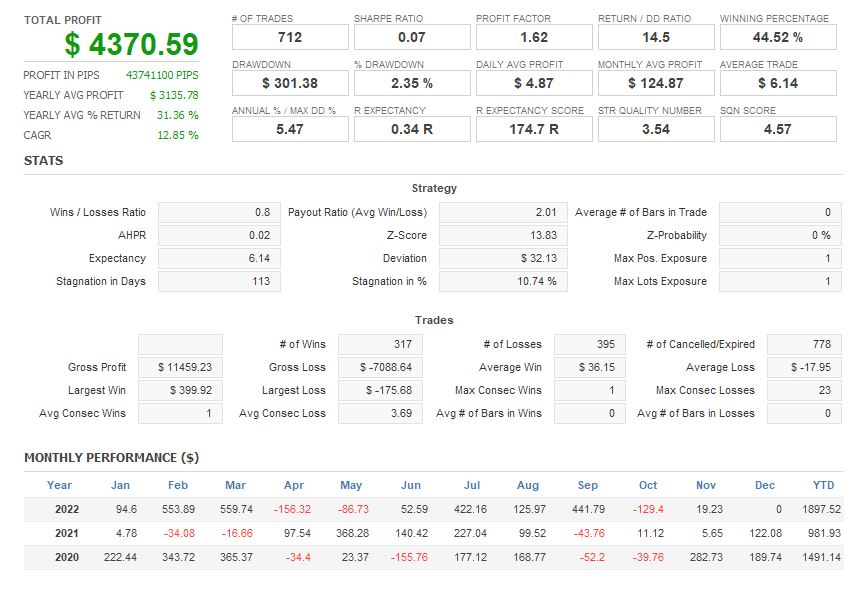Click the total profit amount $4370.59
The image size is (867, 590).
131,45
